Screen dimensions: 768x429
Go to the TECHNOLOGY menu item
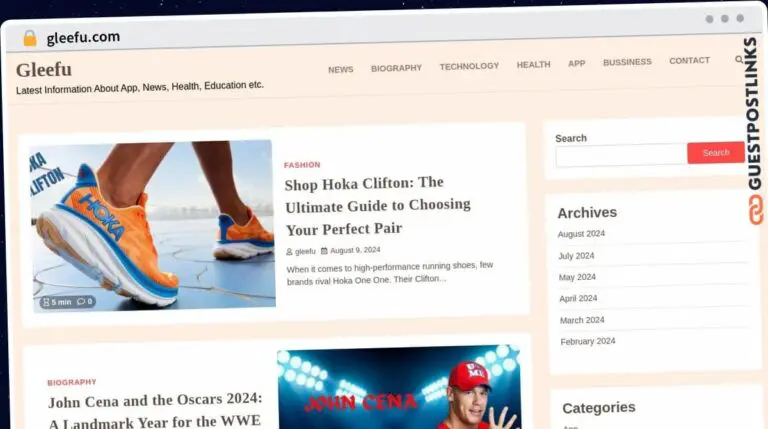point(469,66)
